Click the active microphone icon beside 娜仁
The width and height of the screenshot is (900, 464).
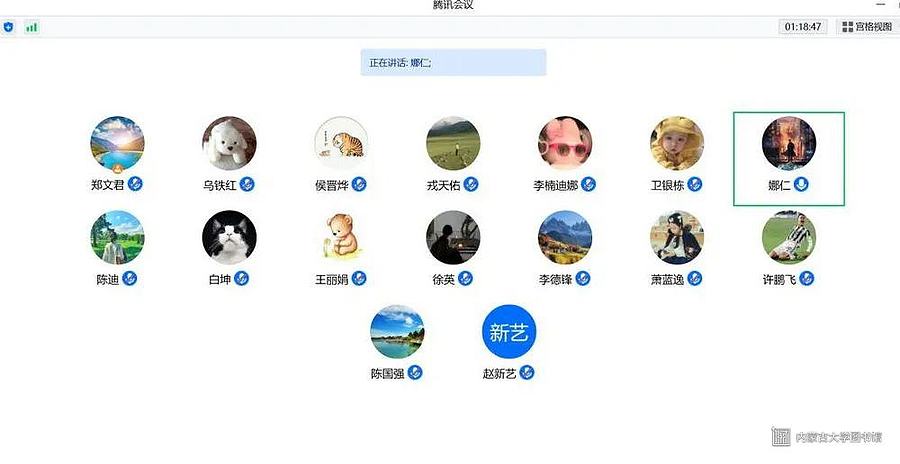pos(801,184)
